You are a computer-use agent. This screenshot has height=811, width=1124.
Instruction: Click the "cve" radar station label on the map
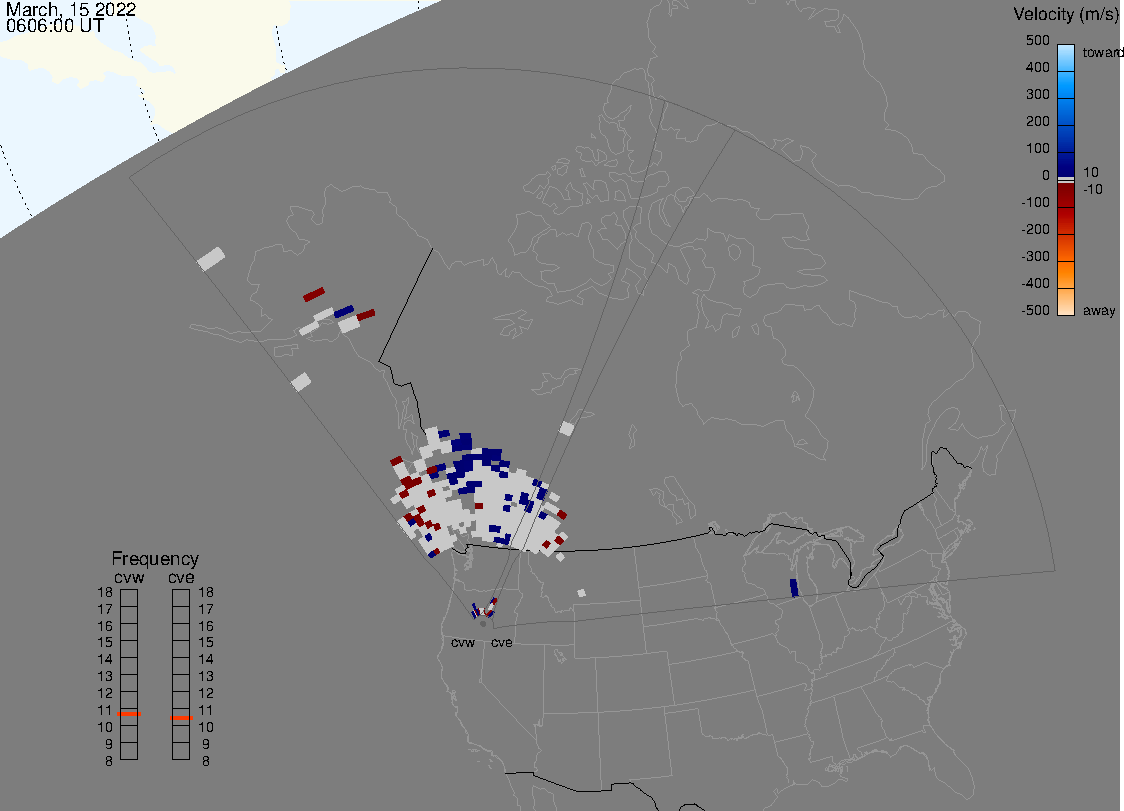point(502,642)
